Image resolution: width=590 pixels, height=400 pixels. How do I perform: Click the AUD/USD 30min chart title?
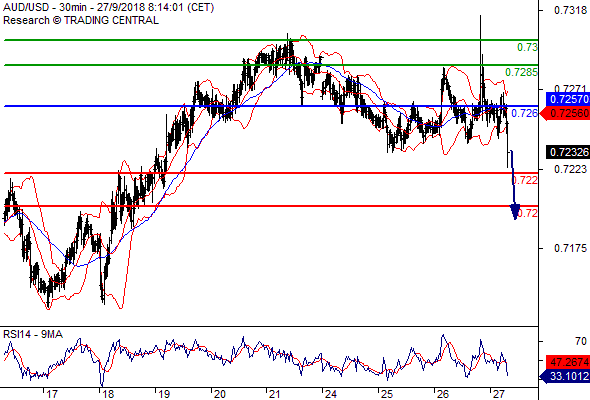[108, 8]
